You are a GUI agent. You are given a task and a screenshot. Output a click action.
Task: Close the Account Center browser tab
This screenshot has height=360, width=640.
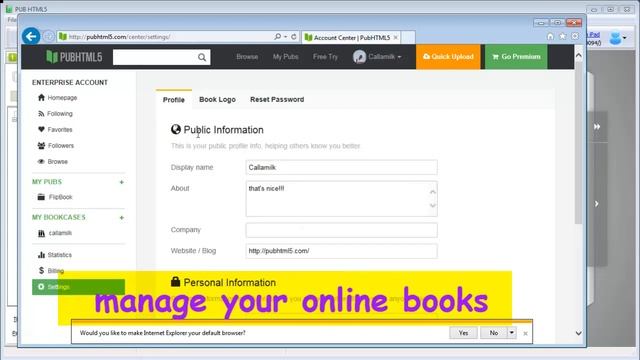point(396,38)
